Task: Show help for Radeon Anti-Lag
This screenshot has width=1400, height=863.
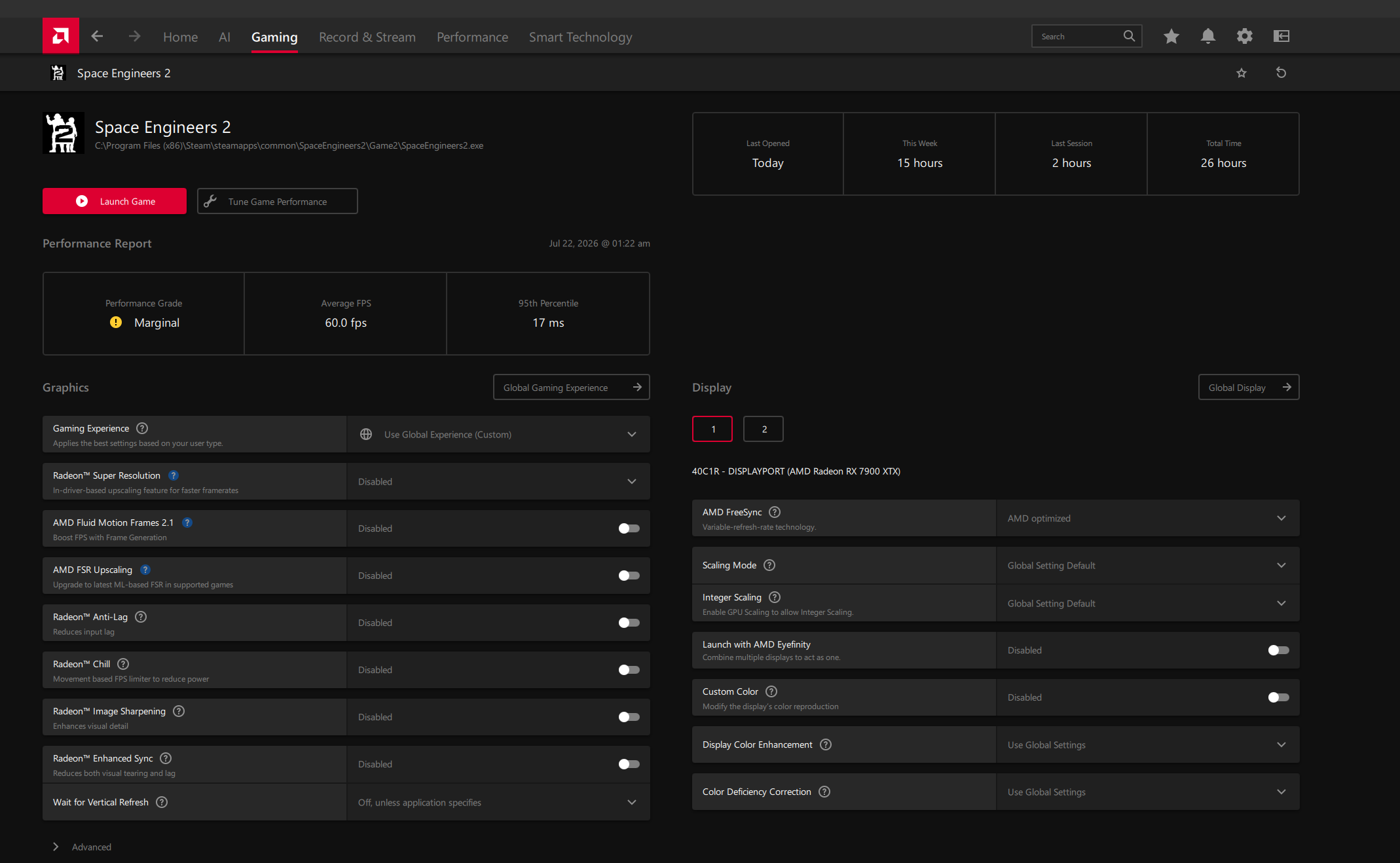Action: [x=141, y=617]
